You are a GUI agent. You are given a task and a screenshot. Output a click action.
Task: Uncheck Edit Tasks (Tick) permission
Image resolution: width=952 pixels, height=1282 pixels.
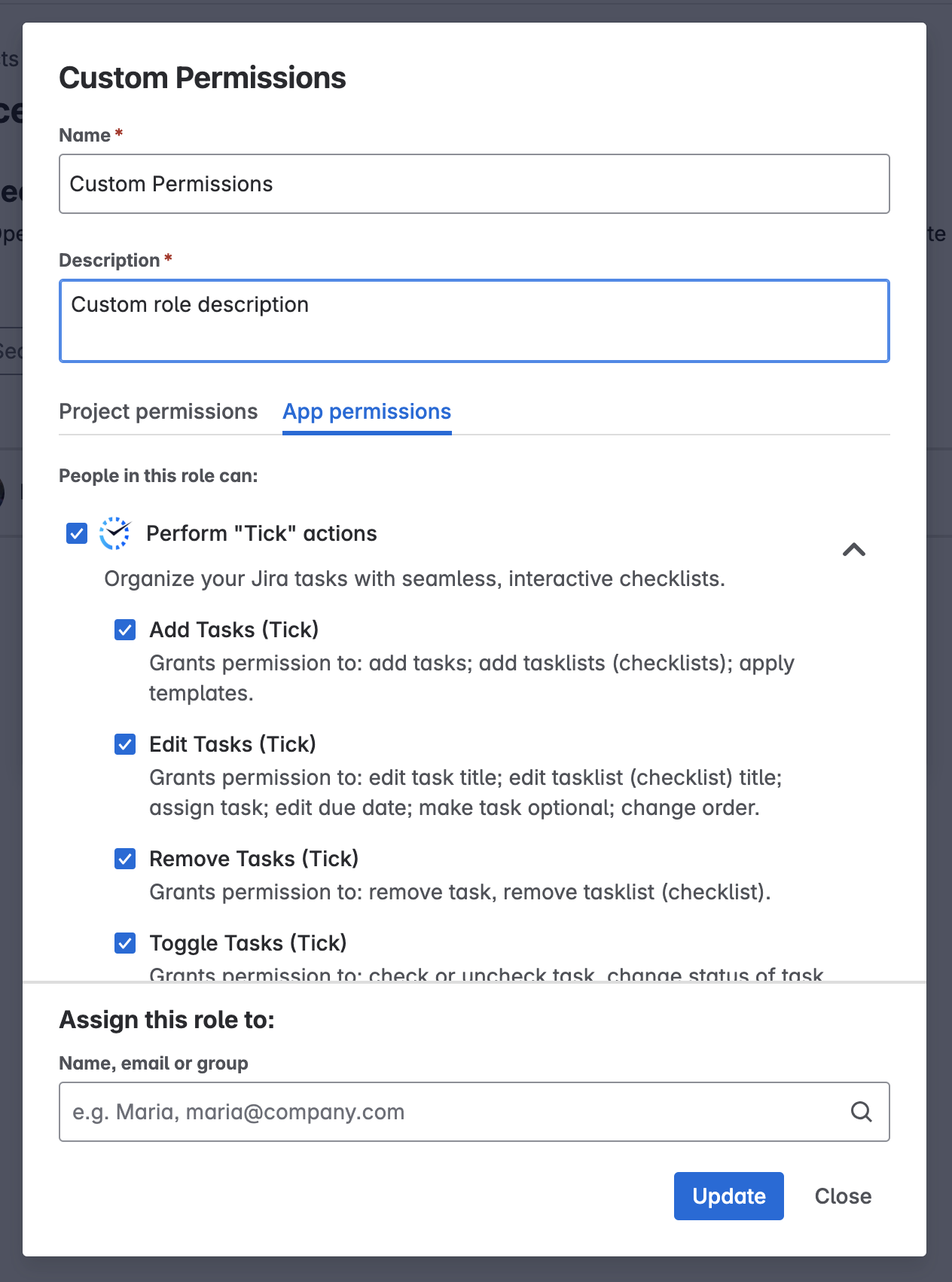click(x=125, y=744)
